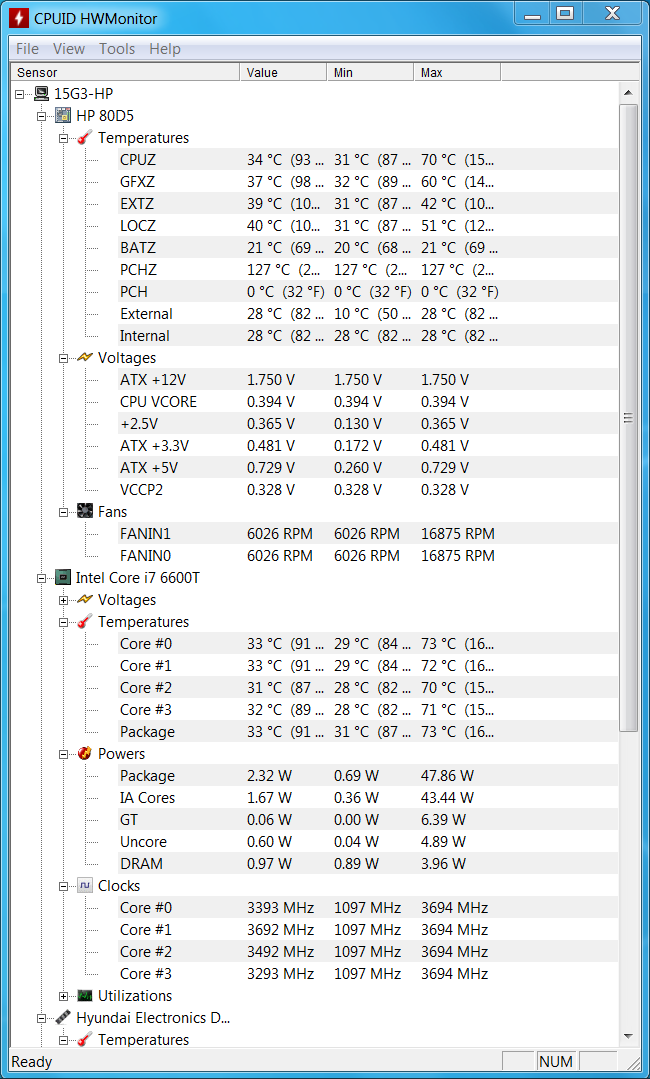Viewport: 650px width, 1079px height.
Task: Select the waveform icon beside Clocks
Action: pyautogui.click(x=85, y=886)
